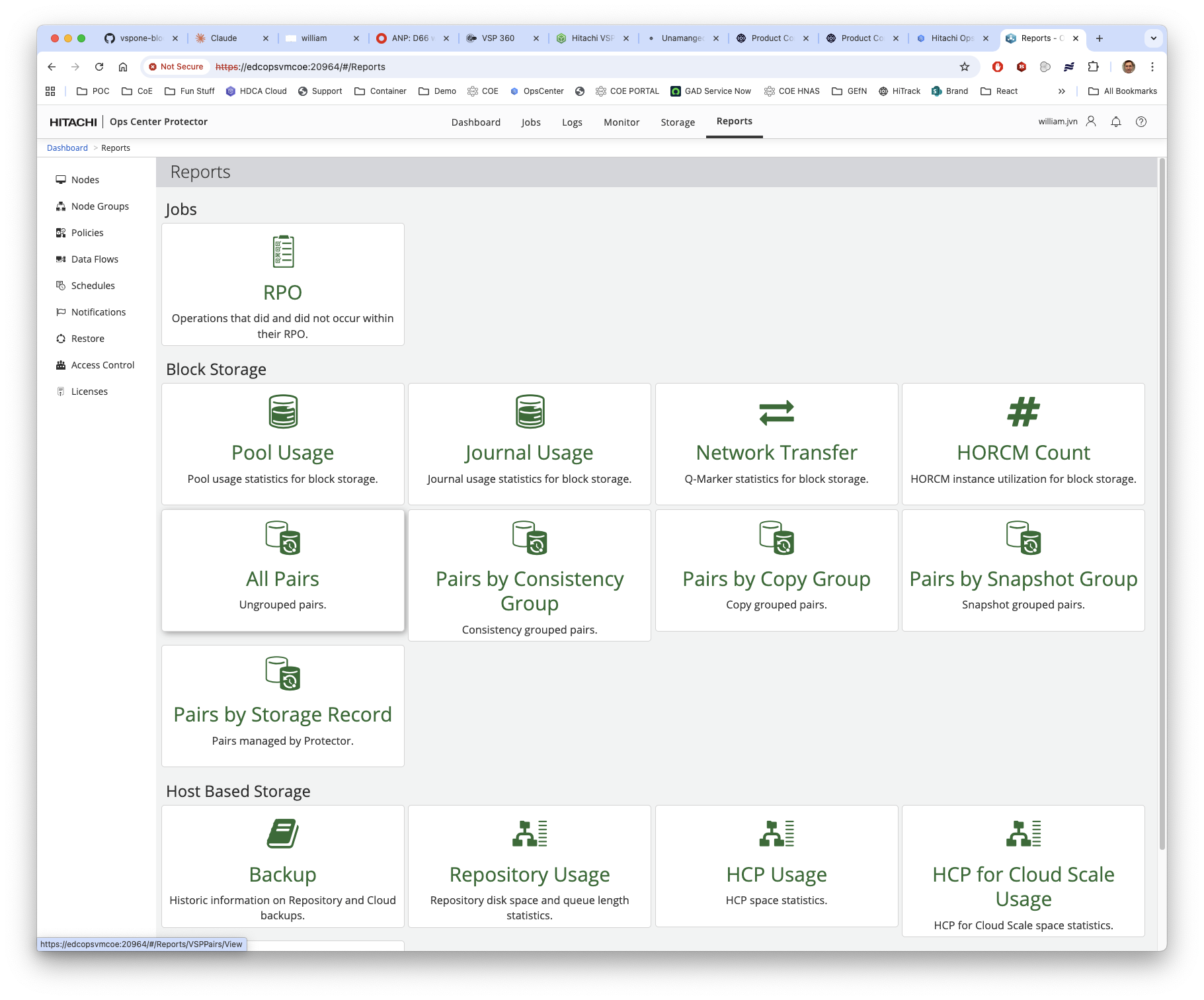Viewport: 1204px width, 1000px height.
Task: Click the page vertical scrollbar
Action: pyautogui.click(x=1162, y=503)
